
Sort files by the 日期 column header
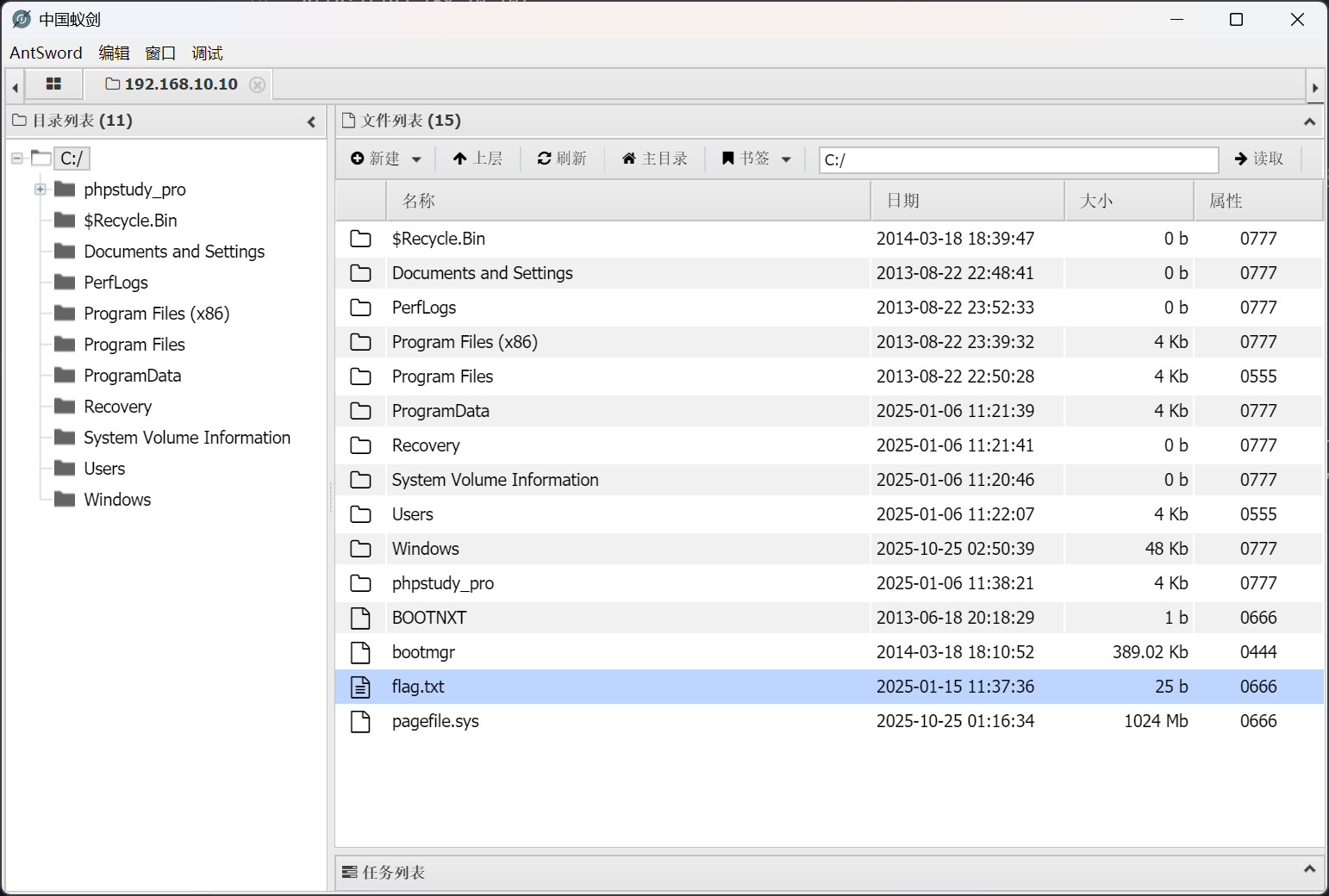[x=902, y=201]
